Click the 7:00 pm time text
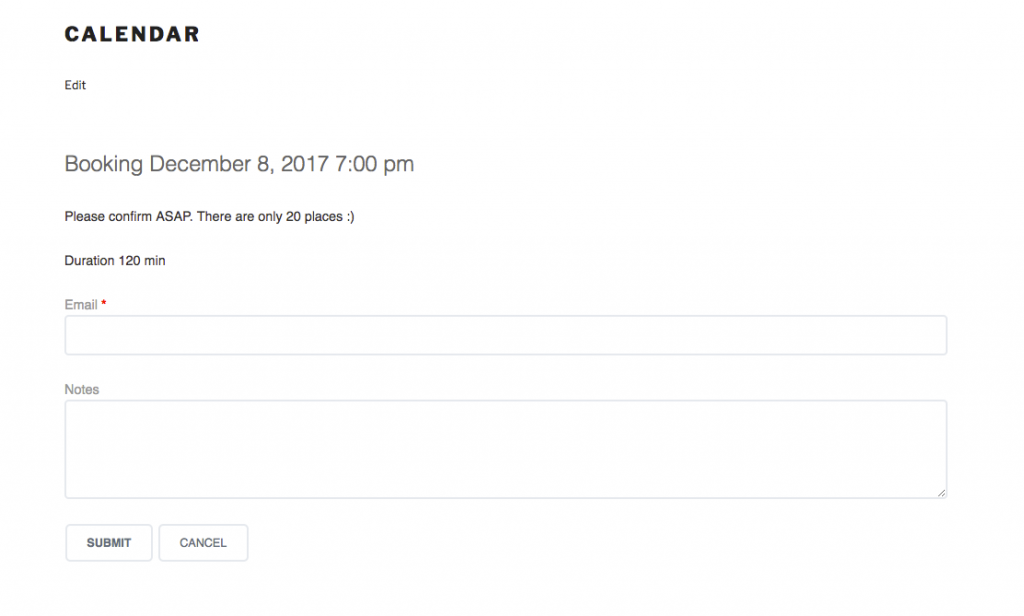This screenshot has width=1024, height=616. point(374,164)
